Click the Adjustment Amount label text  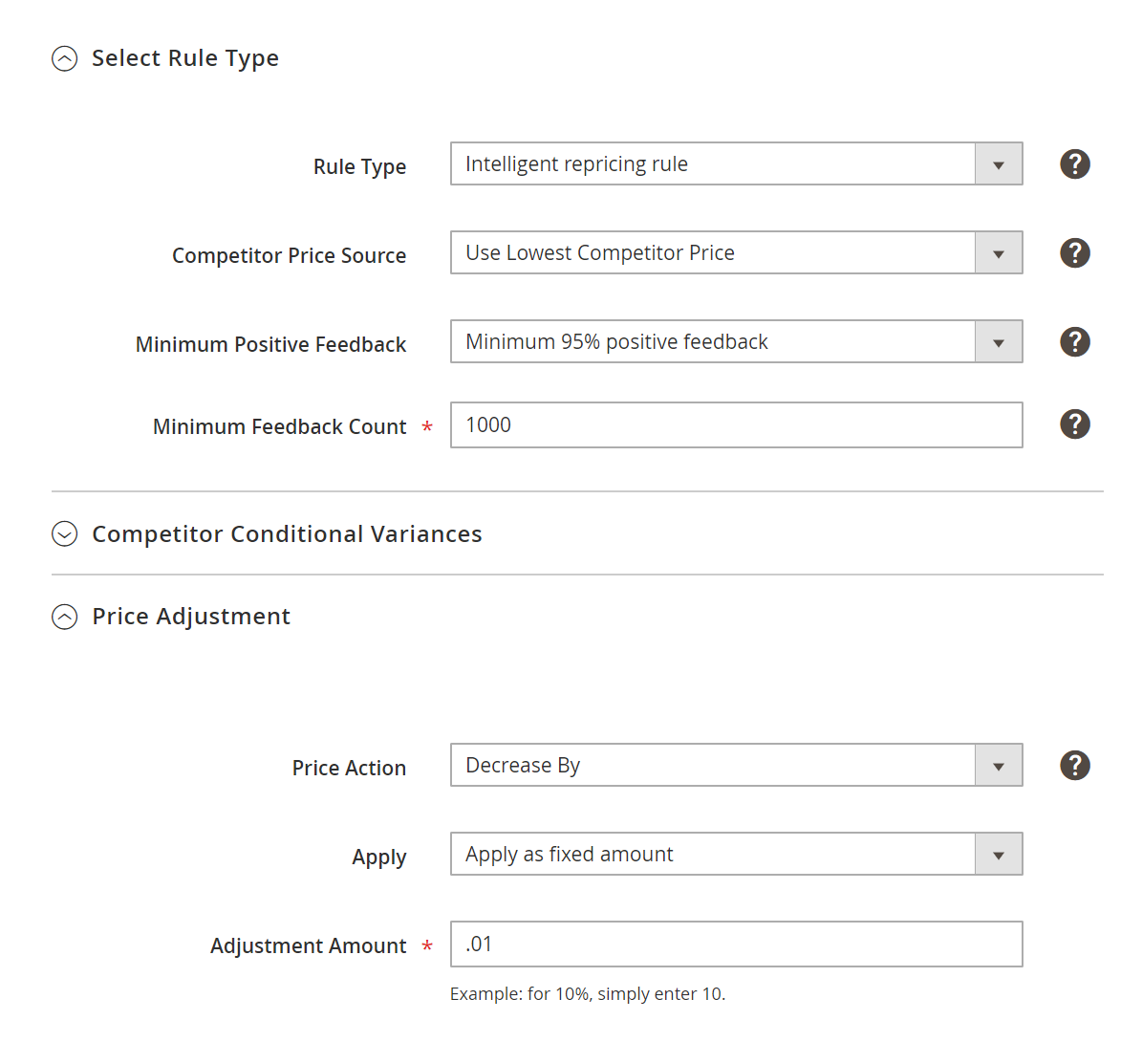[x=308, y=946]
